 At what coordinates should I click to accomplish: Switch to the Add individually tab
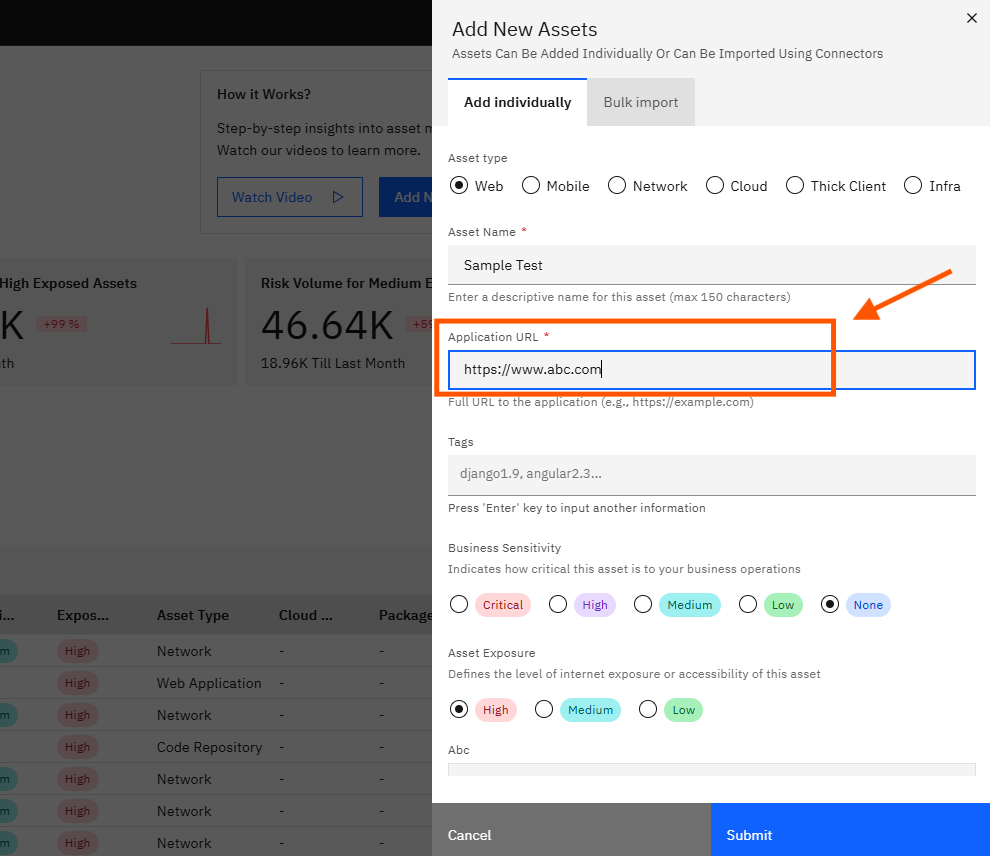click(517, 102)
